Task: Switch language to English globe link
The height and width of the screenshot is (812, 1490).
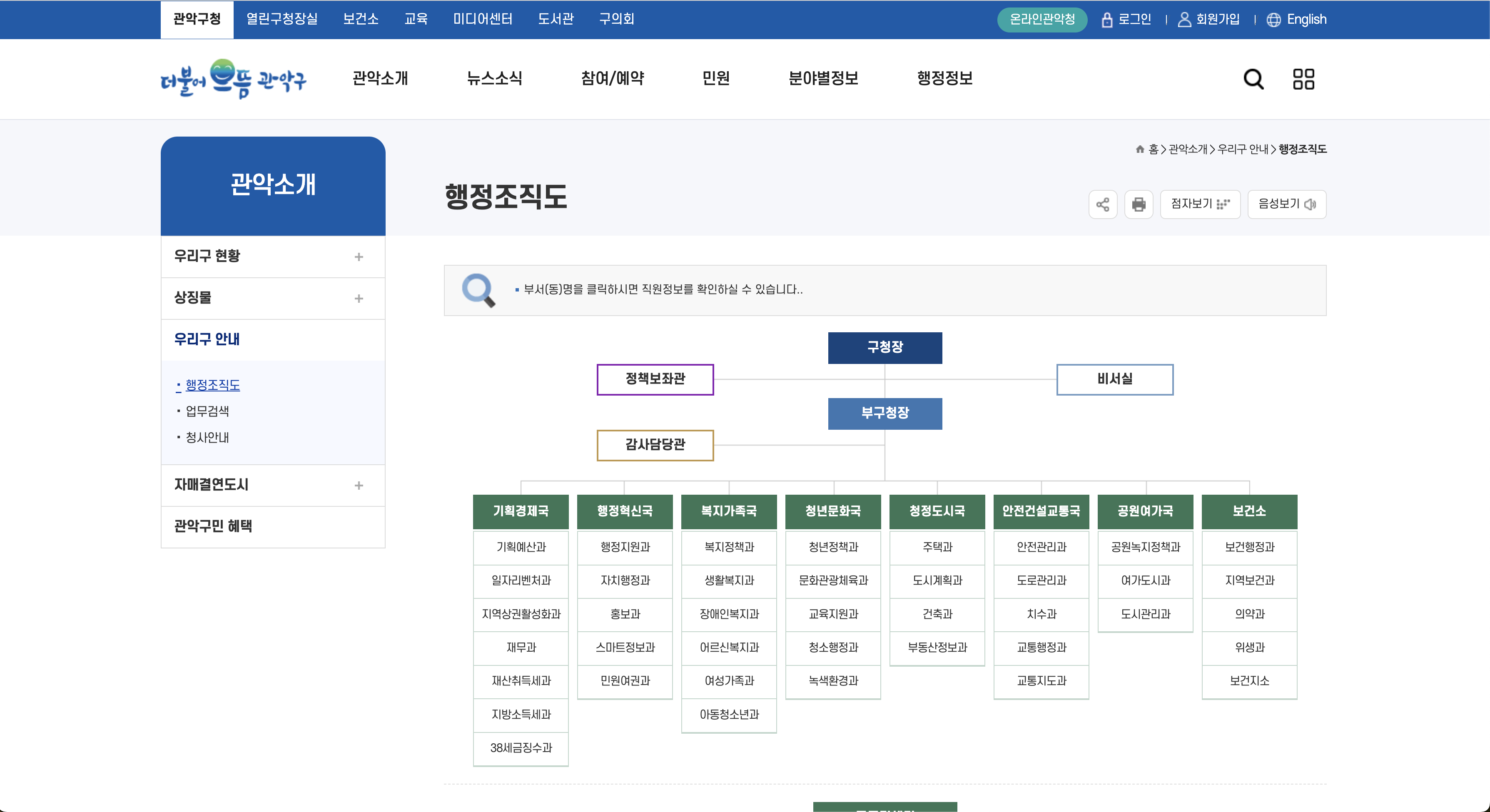Action: pos(1296,19)
